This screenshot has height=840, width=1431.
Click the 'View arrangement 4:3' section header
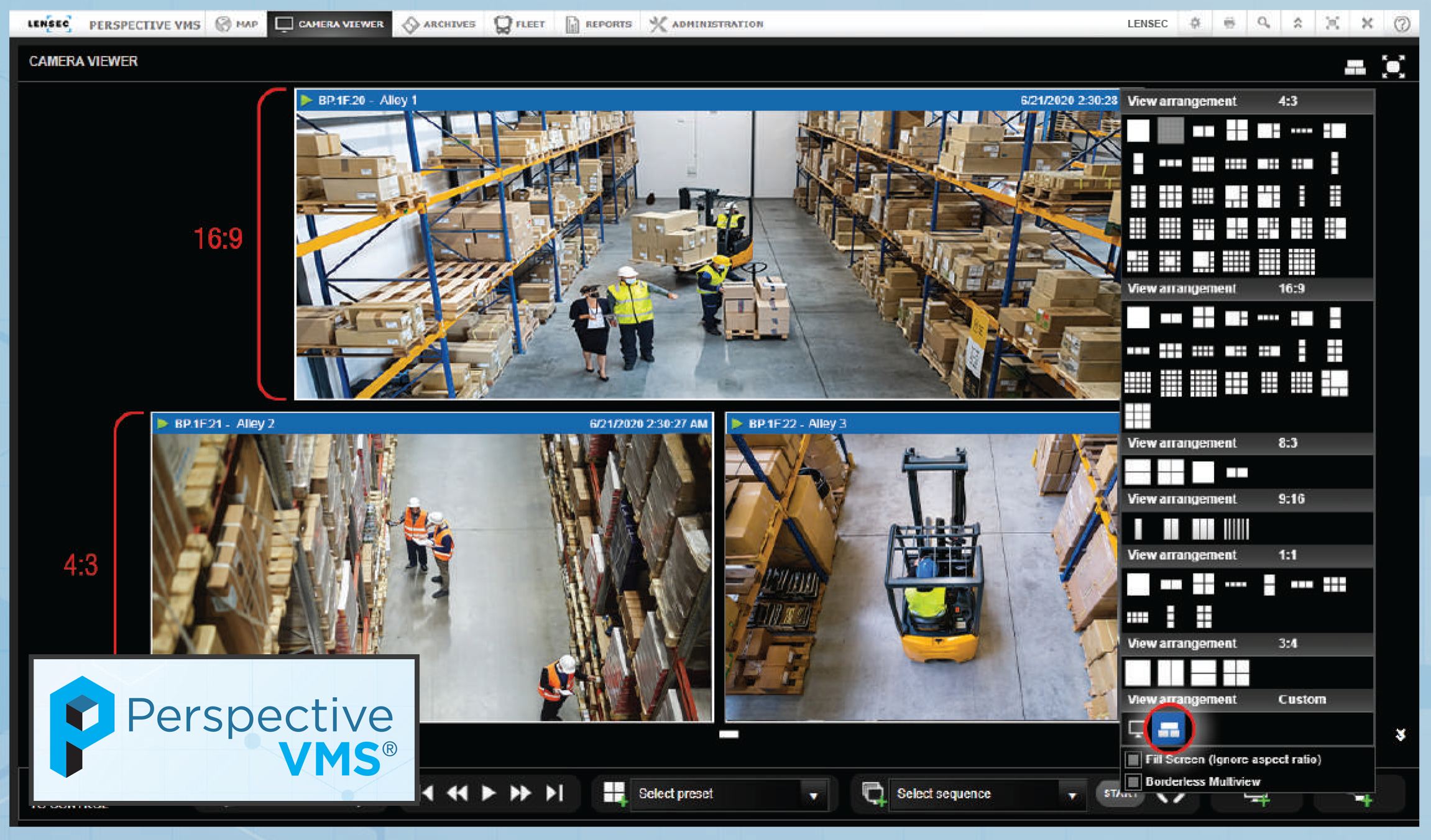pos(1248,101)
